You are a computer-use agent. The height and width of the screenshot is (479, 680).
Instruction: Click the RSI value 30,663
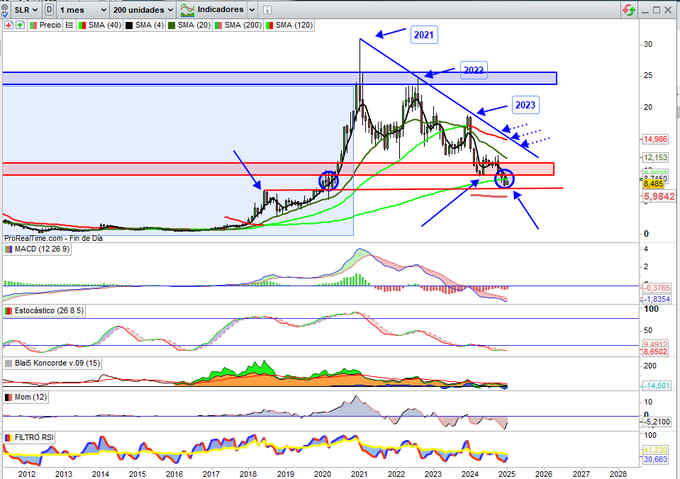coord(655,459)
